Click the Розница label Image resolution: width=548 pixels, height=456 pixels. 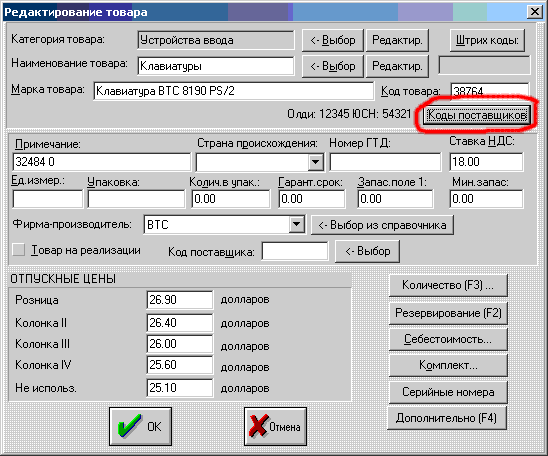point(37,300)
